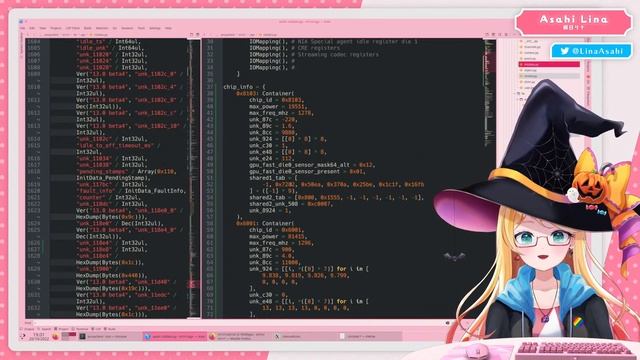Click the Asahi Lina name banner
640x360 pixels.
point(573,22)
